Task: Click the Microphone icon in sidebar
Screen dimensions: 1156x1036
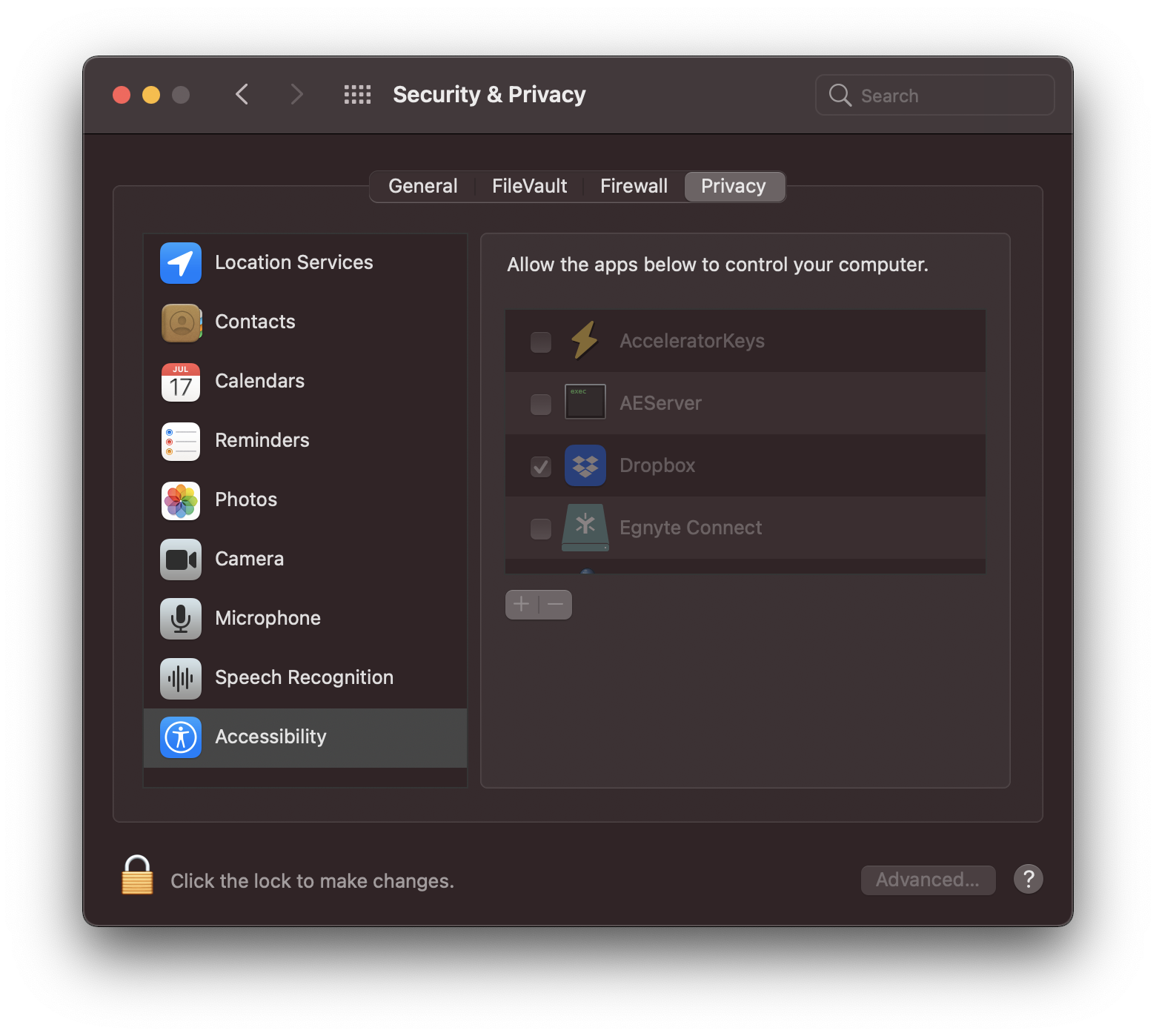Action: (x=181, y=619)
